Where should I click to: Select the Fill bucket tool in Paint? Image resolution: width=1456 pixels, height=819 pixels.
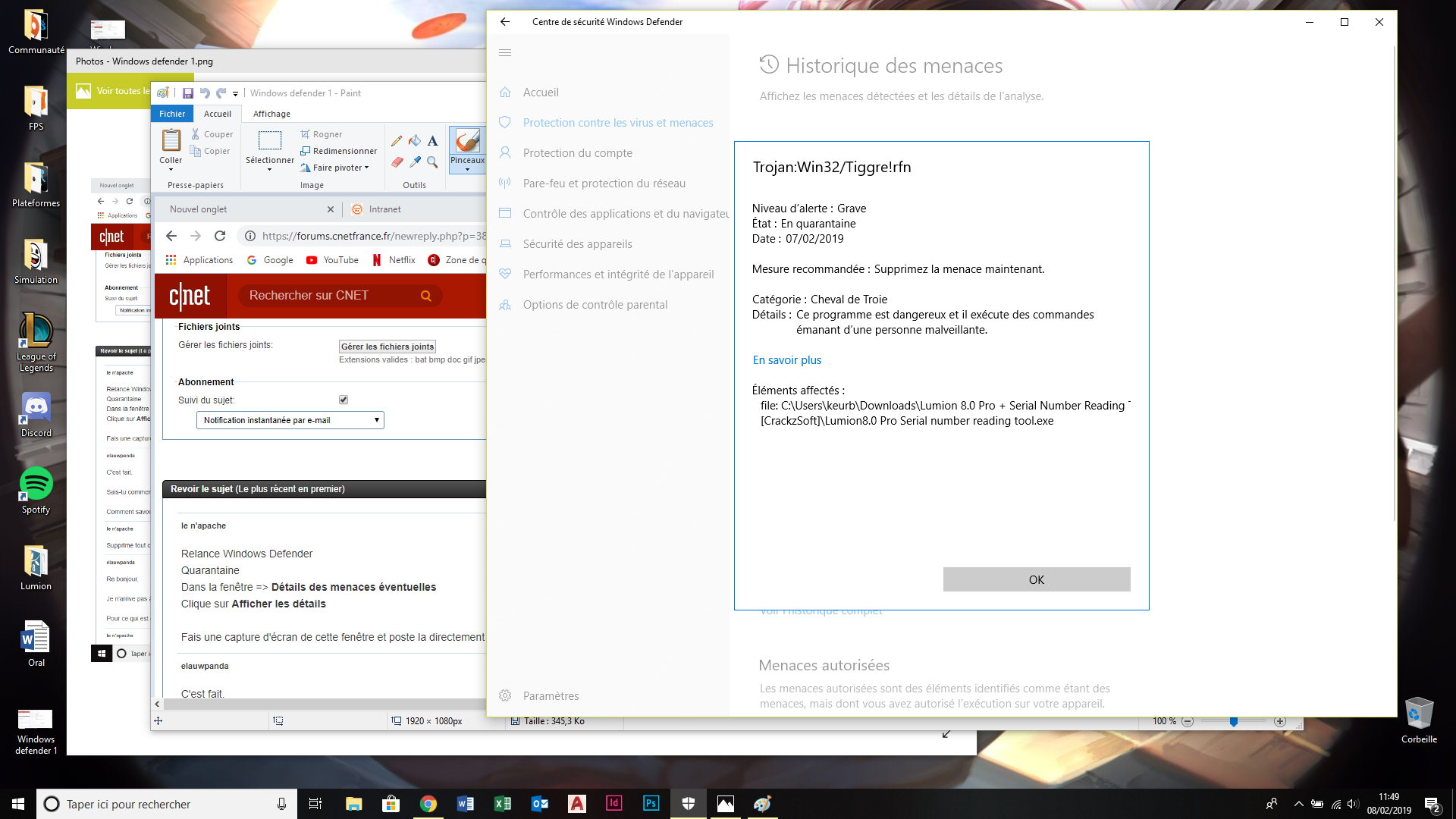pyautogui.click(x=415, y=141)
